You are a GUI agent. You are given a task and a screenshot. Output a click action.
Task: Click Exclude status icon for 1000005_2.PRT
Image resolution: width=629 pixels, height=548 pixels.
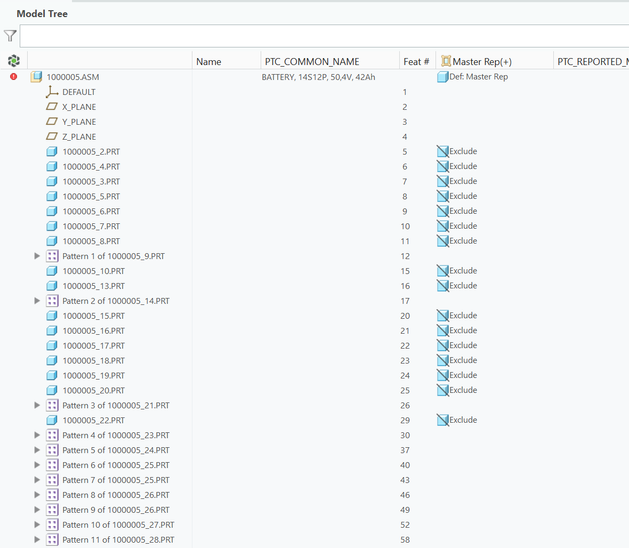pos(442,152)
